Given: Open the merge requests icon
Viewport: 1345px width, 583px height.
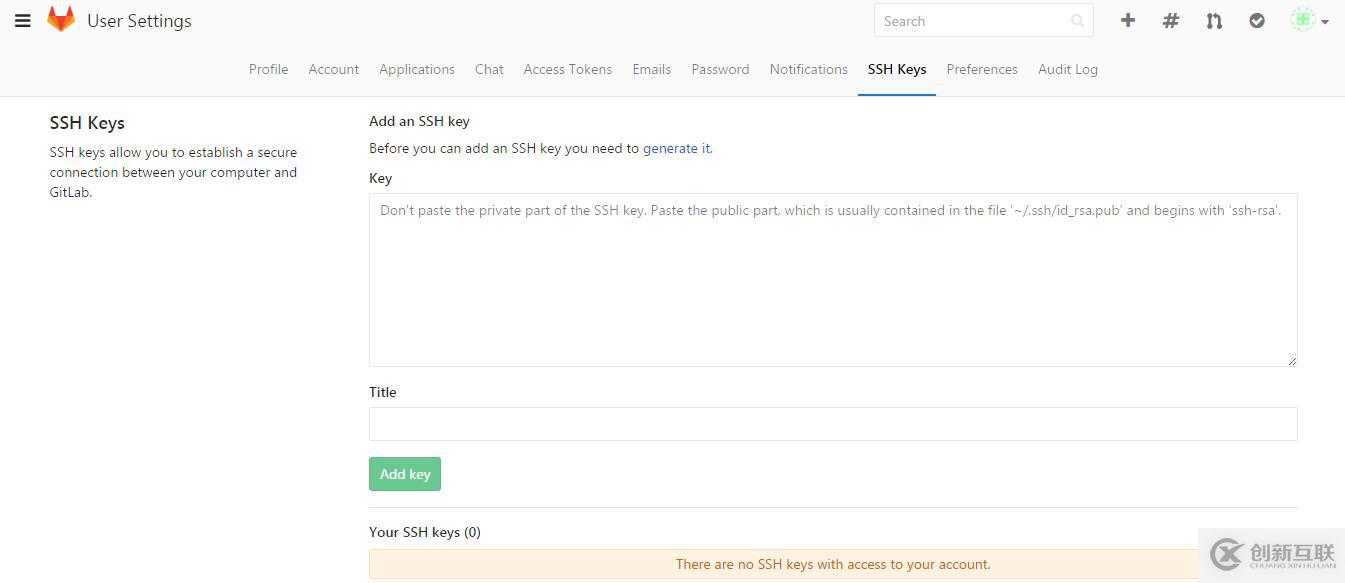Looking at the screenshot, I should pos(1214,20).
